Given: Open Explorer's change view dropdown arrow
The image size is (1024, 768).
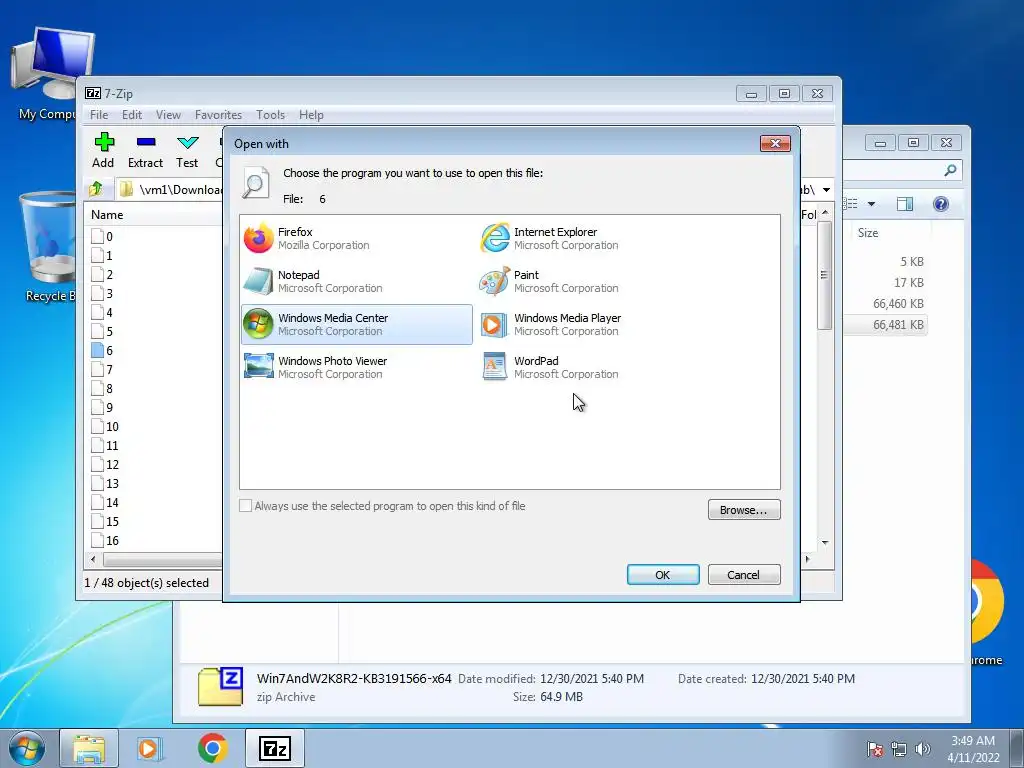Looking at the screenshot, I should pos(871,204).
